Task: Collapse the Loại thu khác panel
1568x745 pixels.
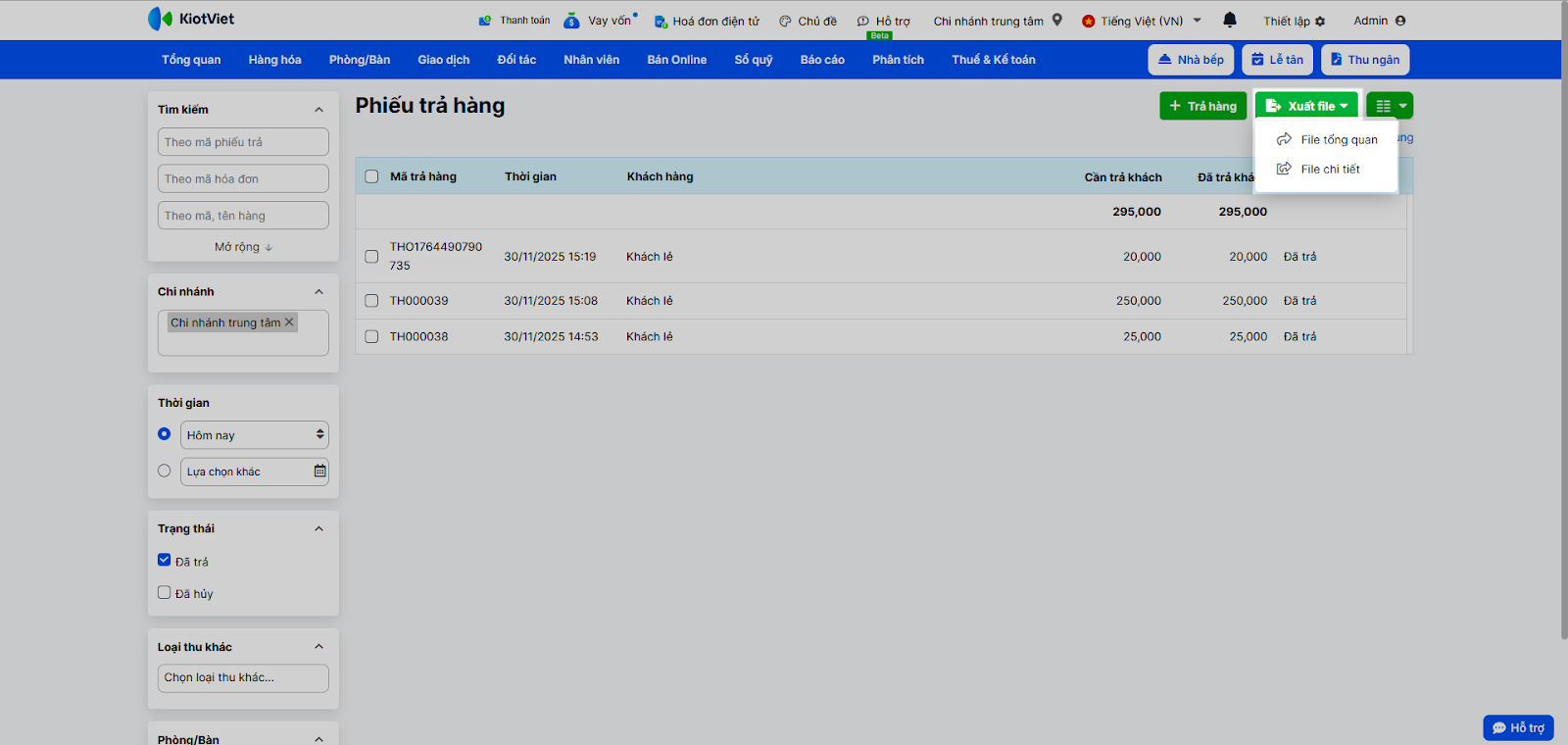Action: [318, 647]
